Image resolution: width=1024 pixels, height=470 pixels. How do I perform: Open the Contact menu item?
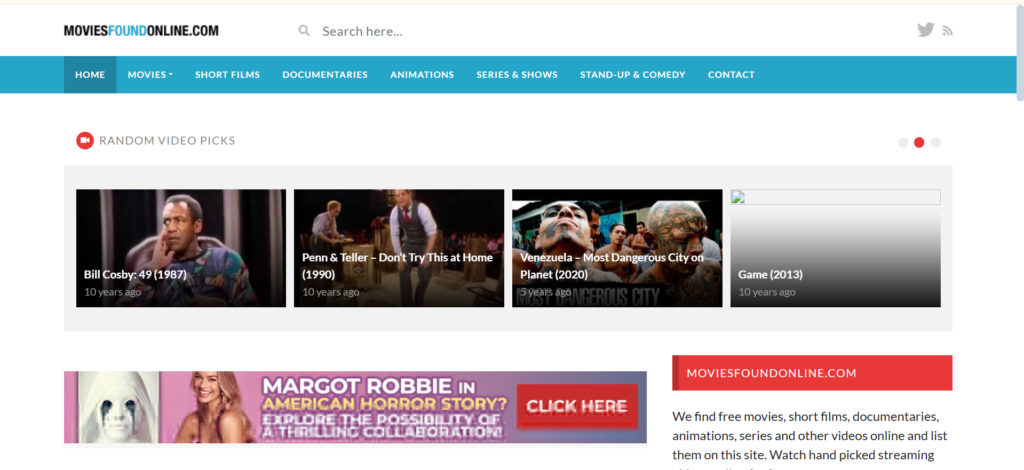pos(731,74)
